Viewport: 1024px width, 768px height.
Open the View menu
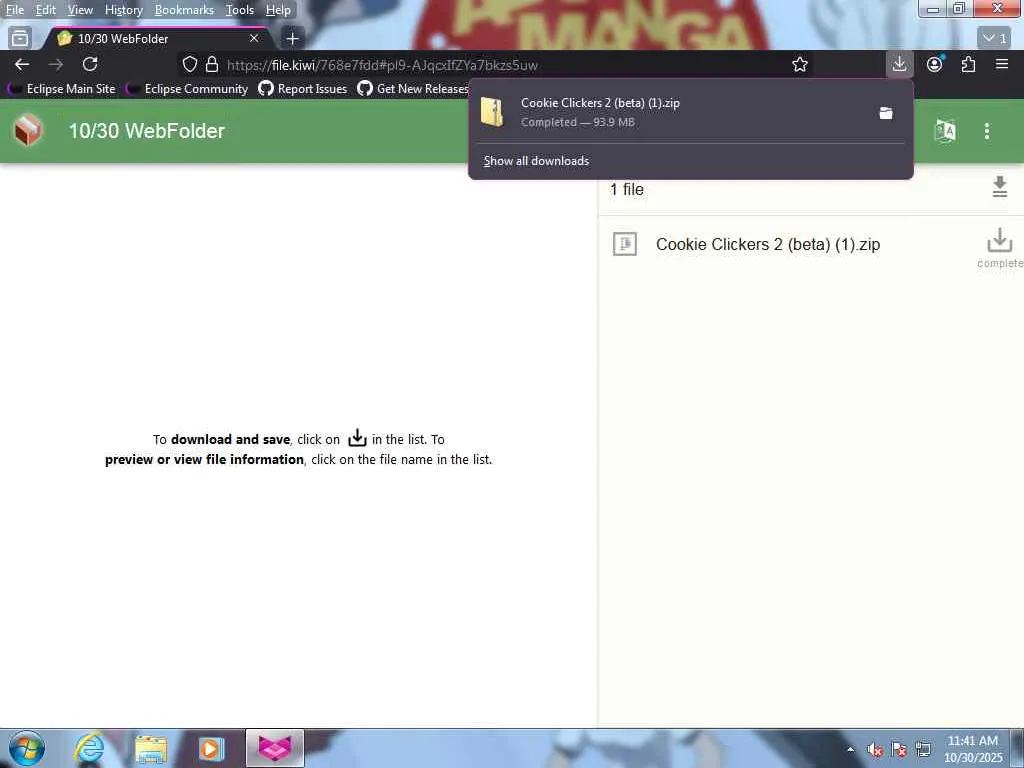tap(80, 10)
